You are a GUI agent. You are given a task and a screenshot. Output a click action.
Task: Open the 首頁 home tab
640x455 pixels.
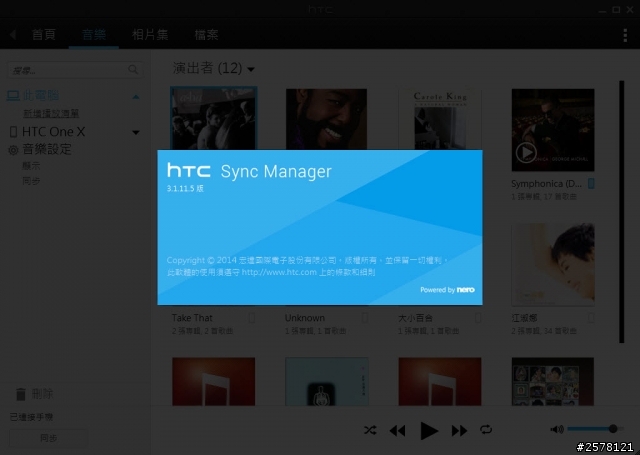(x=44, y=35)
